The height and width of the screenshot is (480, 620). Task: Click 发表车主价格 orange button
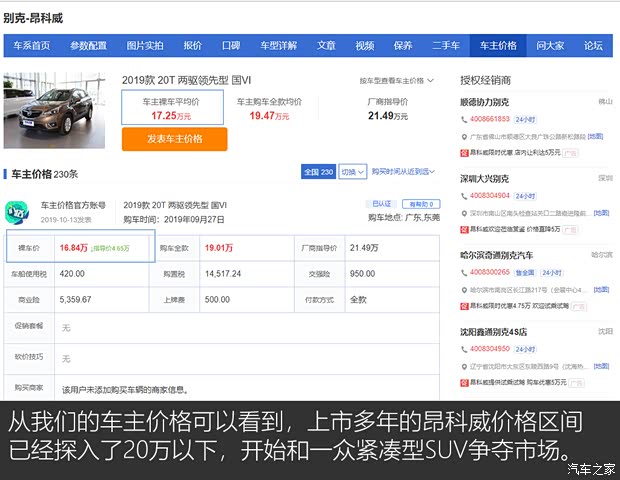pos(174,139)
